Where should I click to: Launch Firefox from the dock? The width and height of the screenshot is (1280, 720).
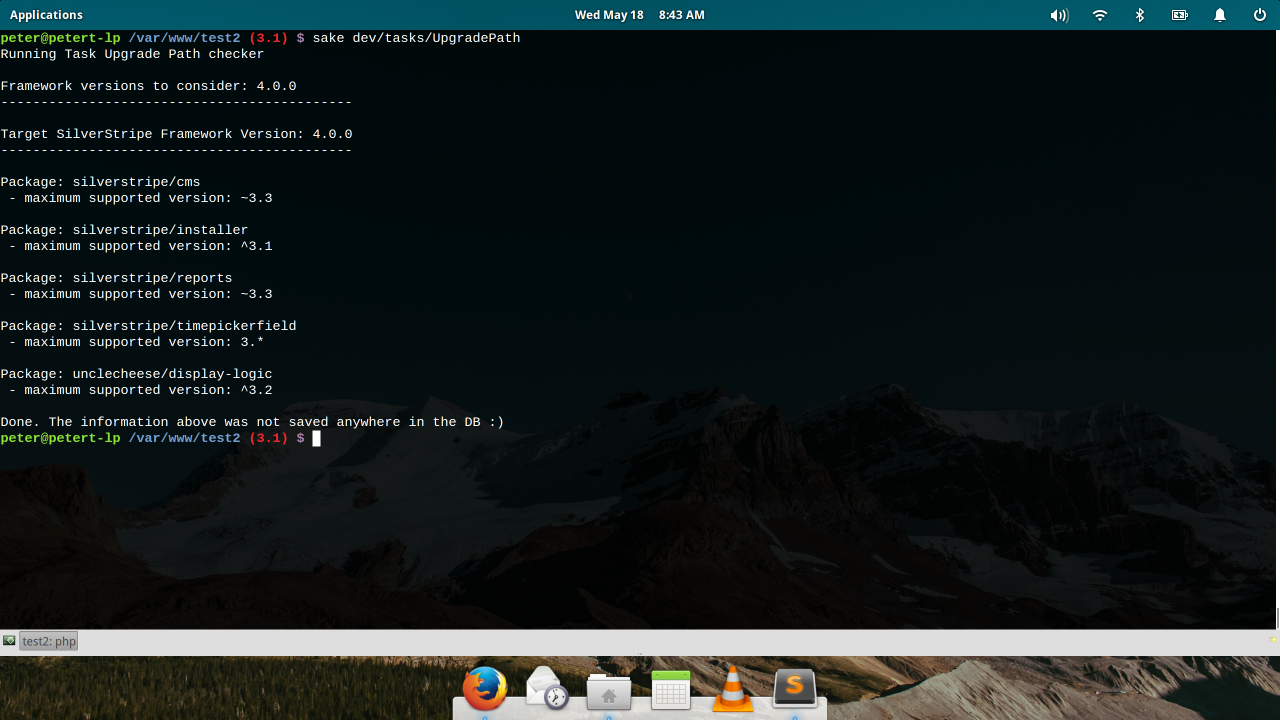pos(484,690)
